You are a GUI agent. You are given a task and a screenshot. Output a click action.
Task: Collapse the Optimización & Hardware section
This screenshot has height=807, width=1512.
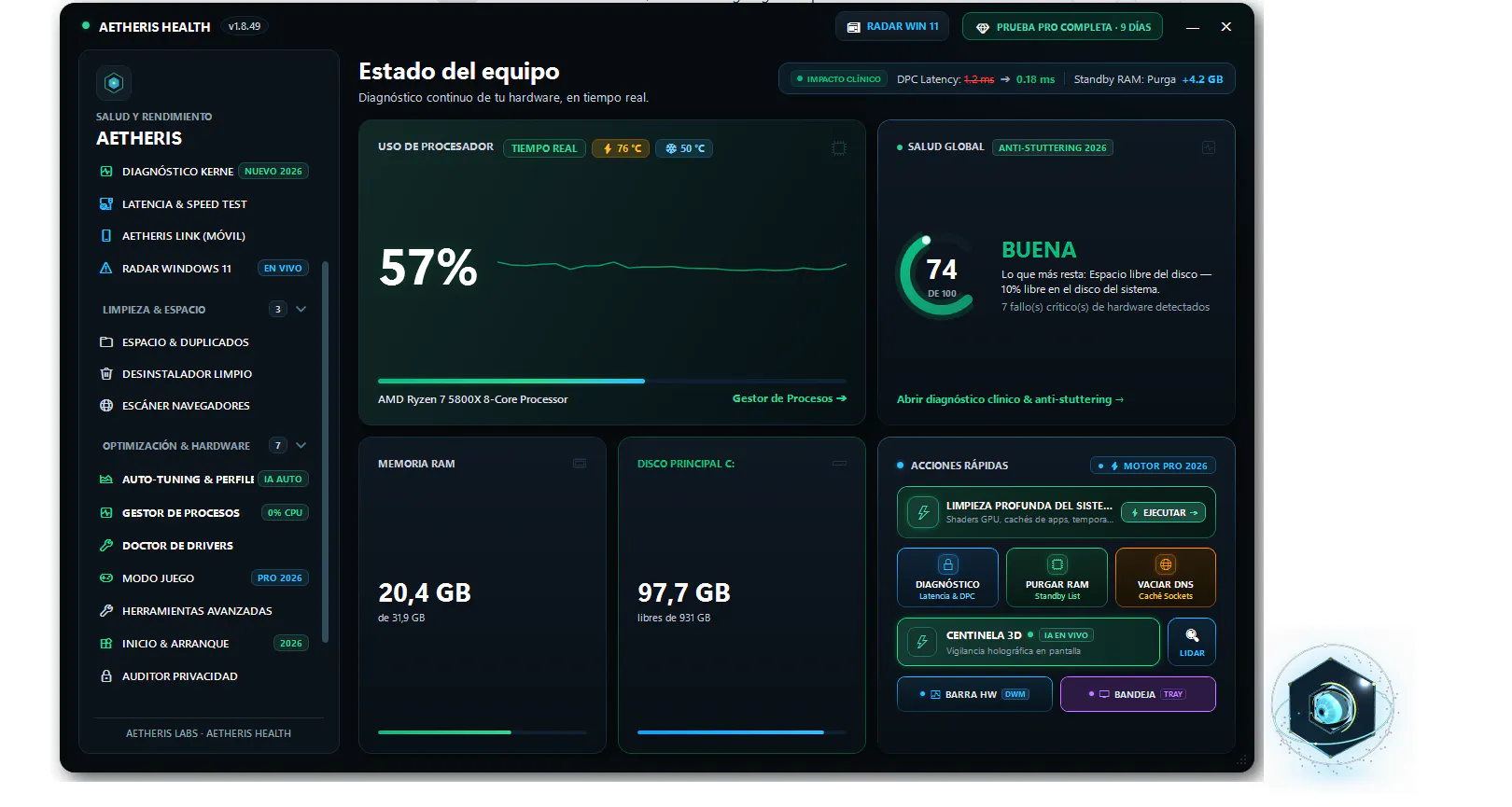tap(301, 446)
